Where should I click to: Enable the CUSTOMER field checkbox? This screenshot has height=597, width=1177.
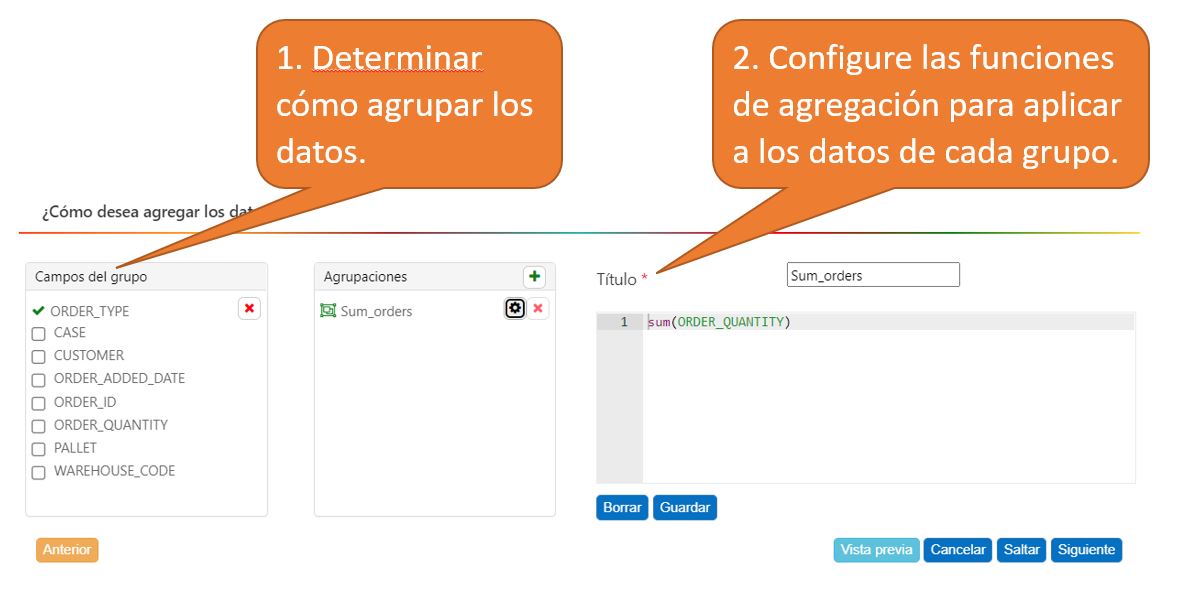tap(39, 357)
